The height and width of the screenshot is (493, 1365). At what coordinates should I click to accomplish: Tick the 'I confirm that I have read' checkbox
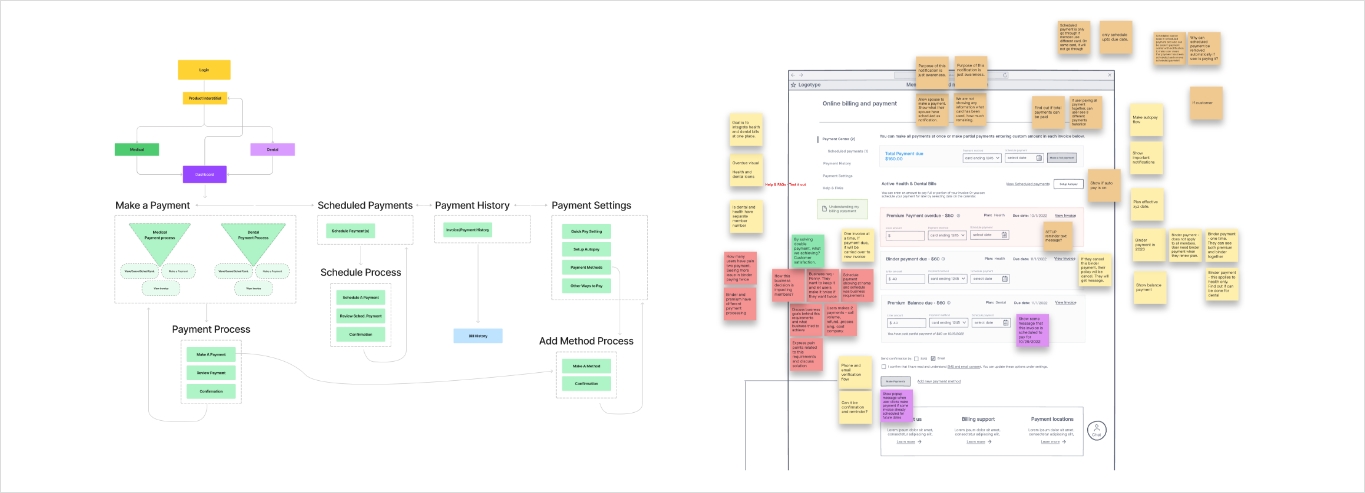[x=884, y=366]
